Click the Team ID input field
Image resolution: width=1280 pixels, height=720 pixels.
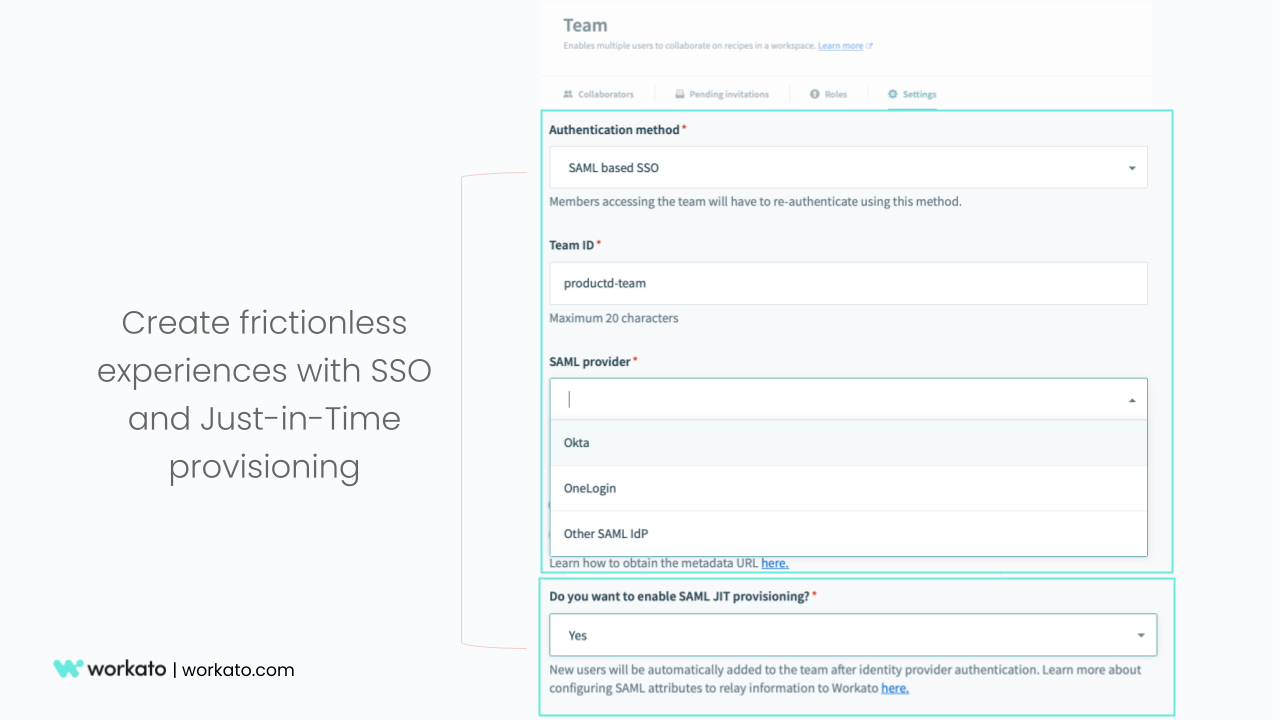coord(848,283)
